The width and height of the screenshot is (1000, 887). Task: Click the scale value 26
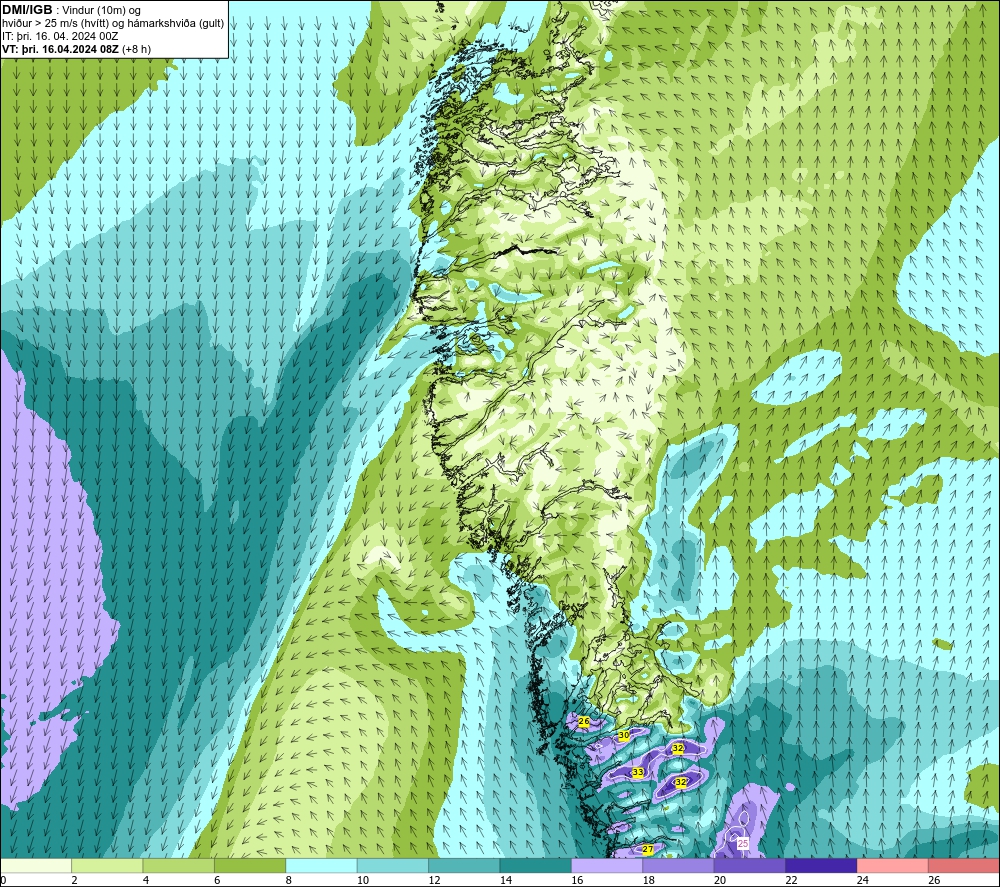click(934, 880)
